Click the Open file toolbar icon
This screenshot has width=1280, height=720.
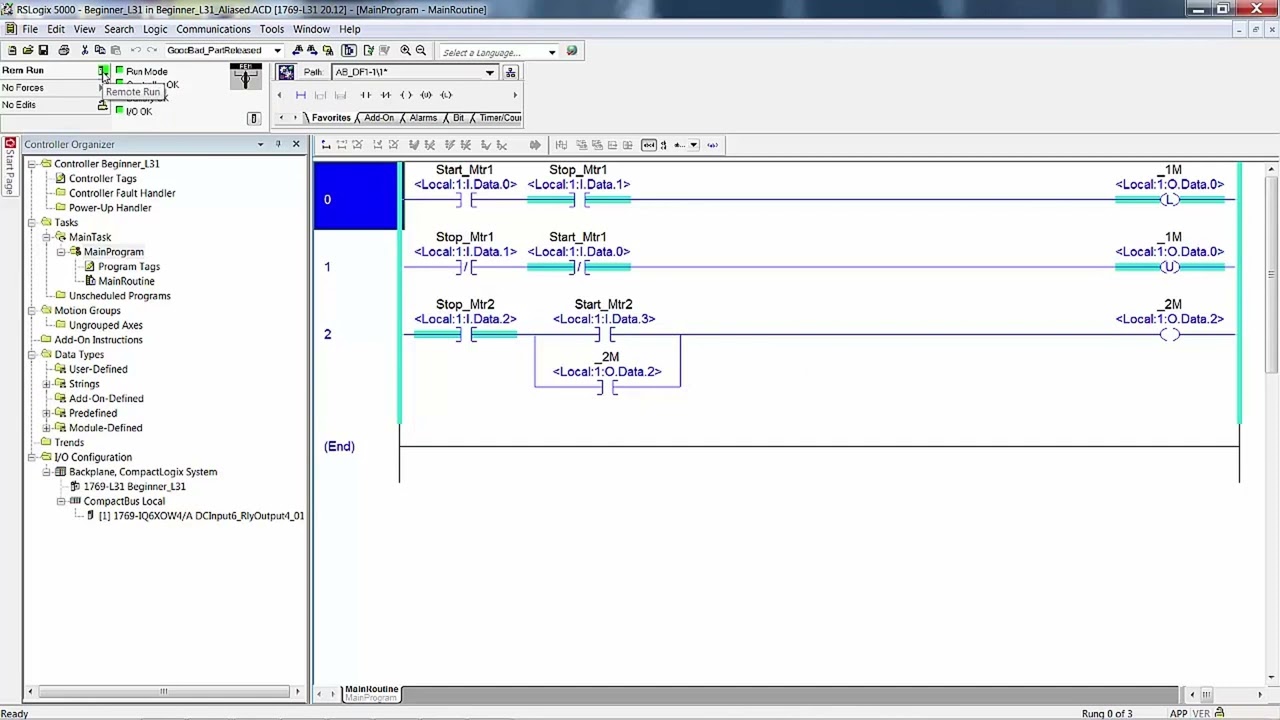[x=28, y=51]
